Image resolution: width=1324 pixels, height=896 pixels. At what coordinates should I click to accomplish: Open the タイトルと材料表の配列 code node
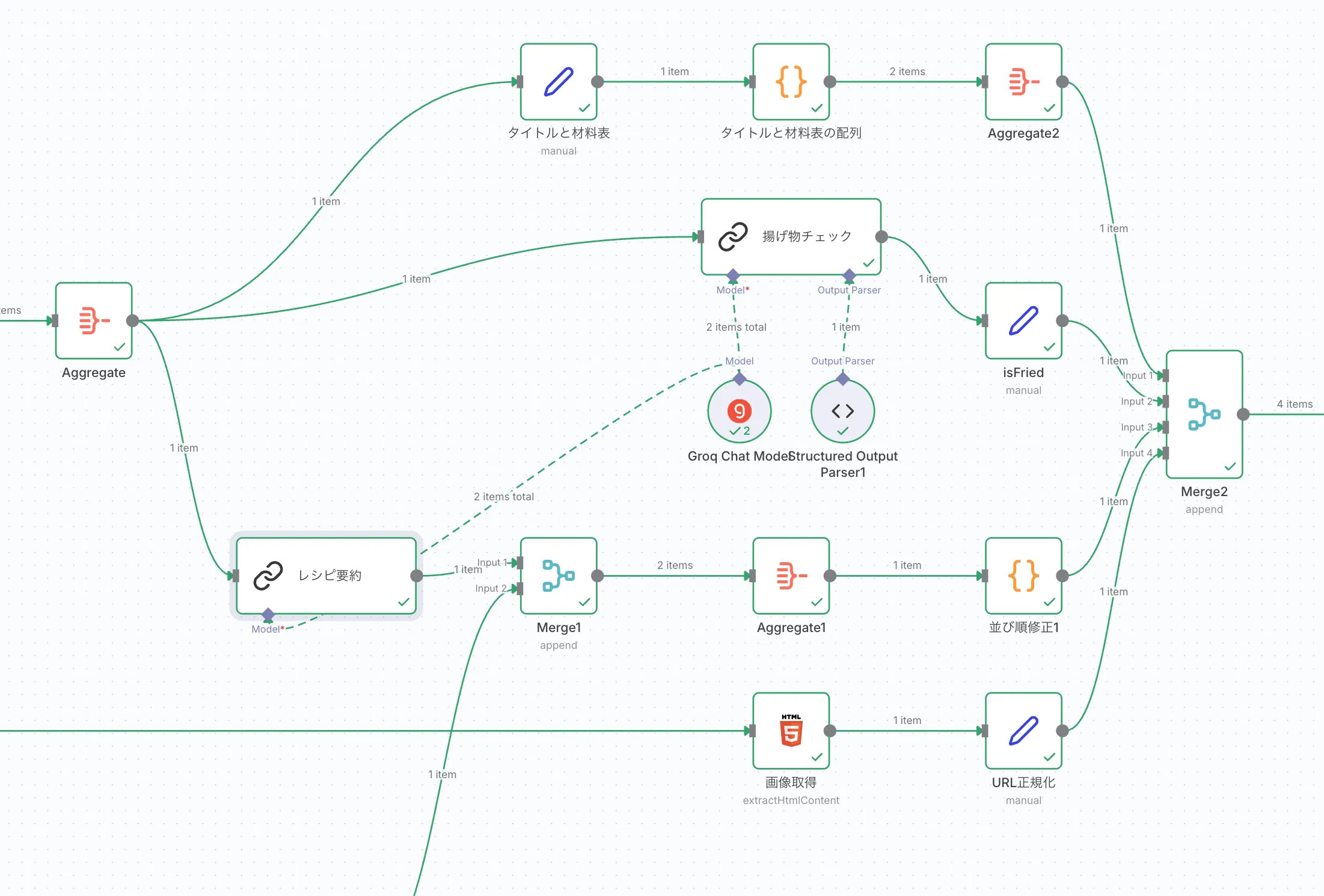click(x=791, y=82)
